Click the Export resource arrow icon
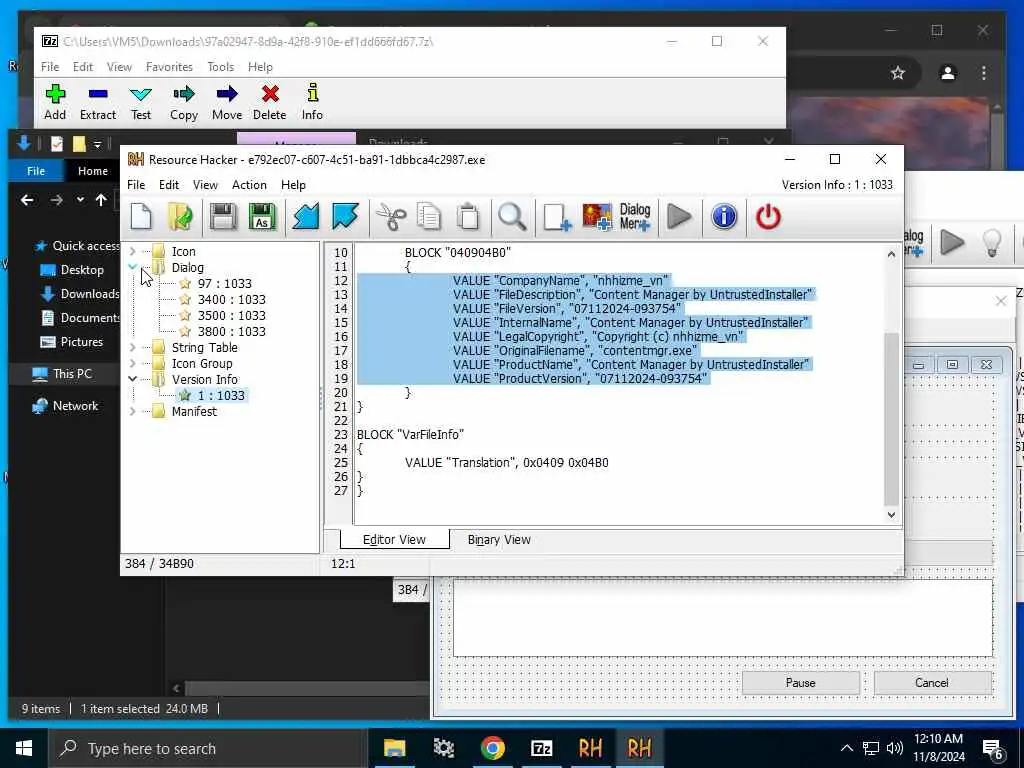Screen dimensions: 1024x768 click(x=345, y=217)
